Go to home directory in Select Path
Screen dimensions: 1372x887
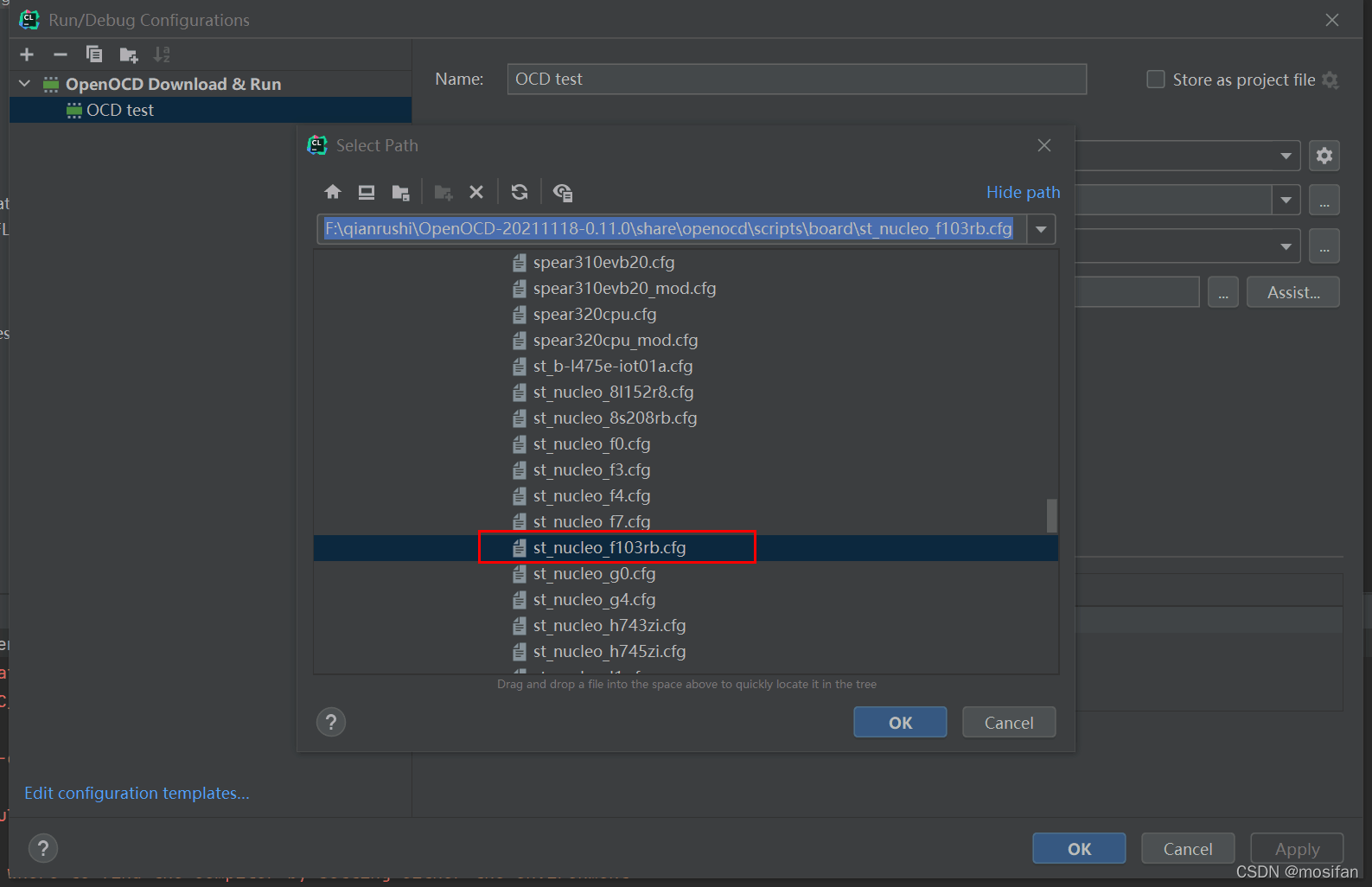click(x=332, y=192)
